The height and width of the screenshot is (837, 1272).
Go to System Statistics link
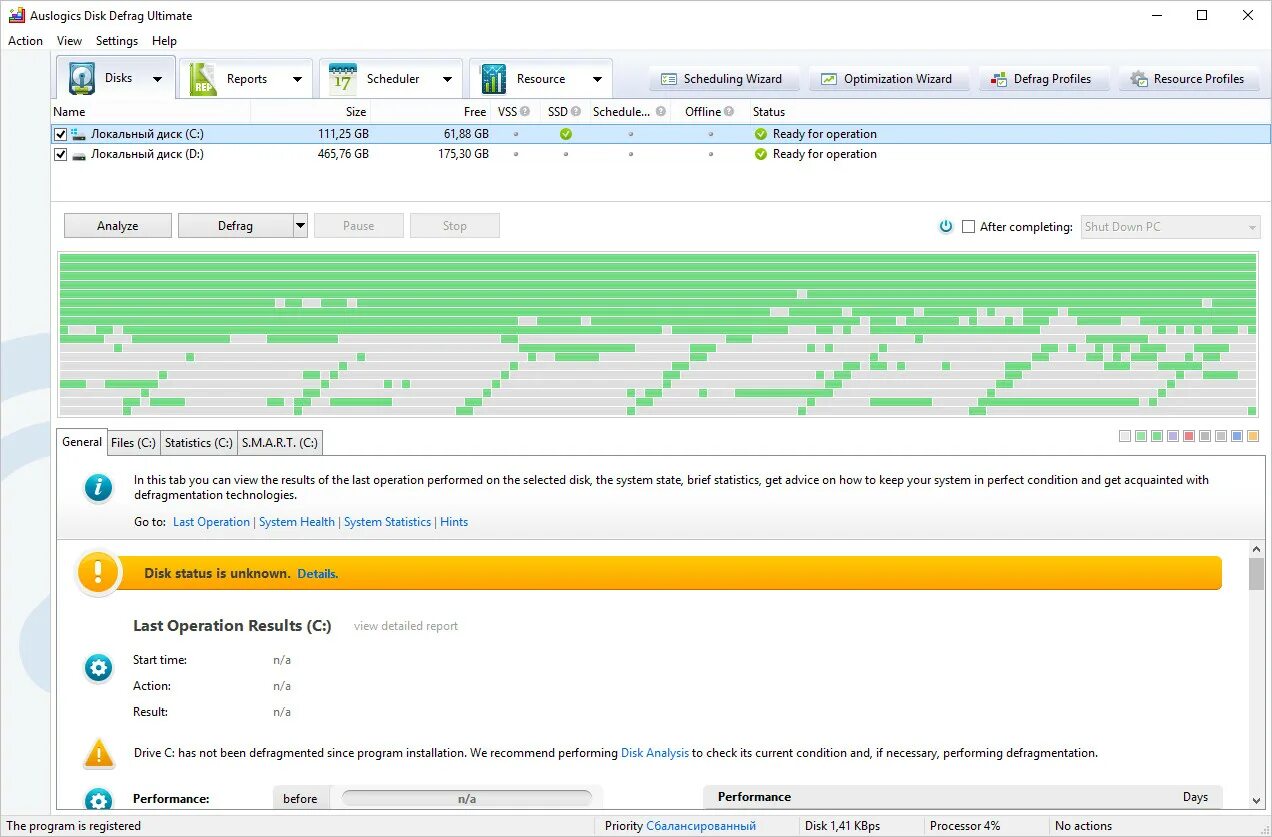click(x=387, y=522)
